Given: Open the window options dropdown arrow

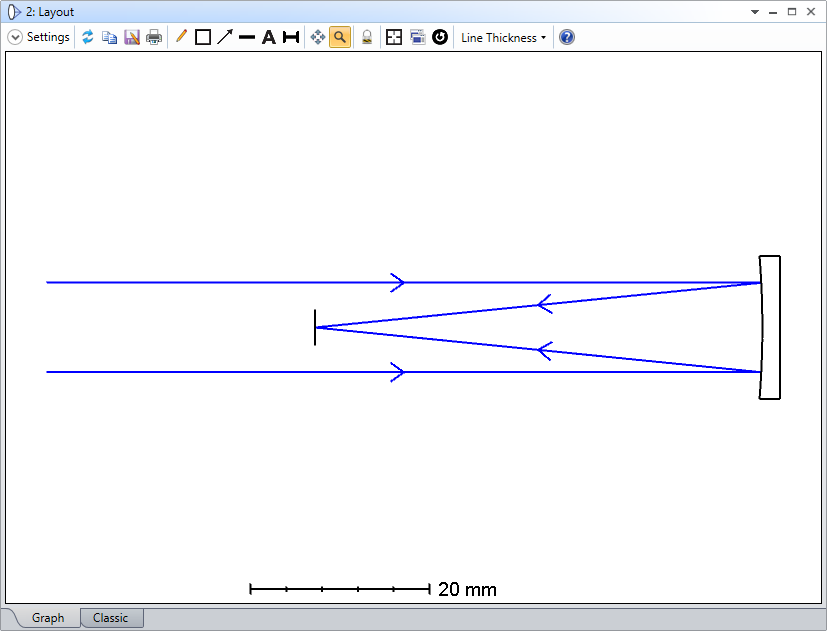Looking at the screenshot, I should click(755, 12).
